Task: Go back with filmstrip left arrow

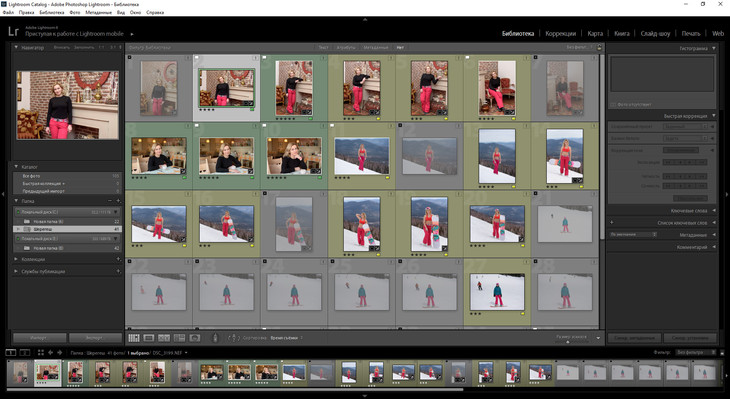Action: [50, 352]
